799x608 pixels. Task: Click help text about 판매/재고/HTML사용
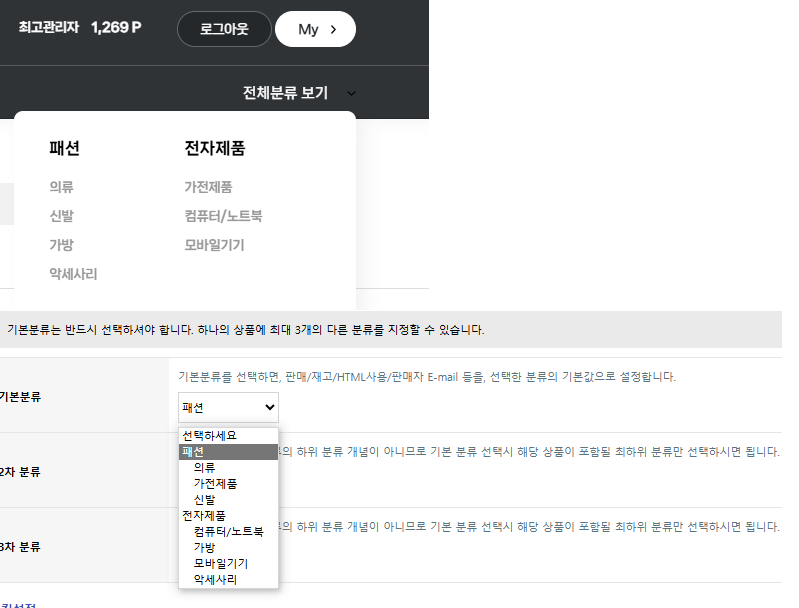427,377
